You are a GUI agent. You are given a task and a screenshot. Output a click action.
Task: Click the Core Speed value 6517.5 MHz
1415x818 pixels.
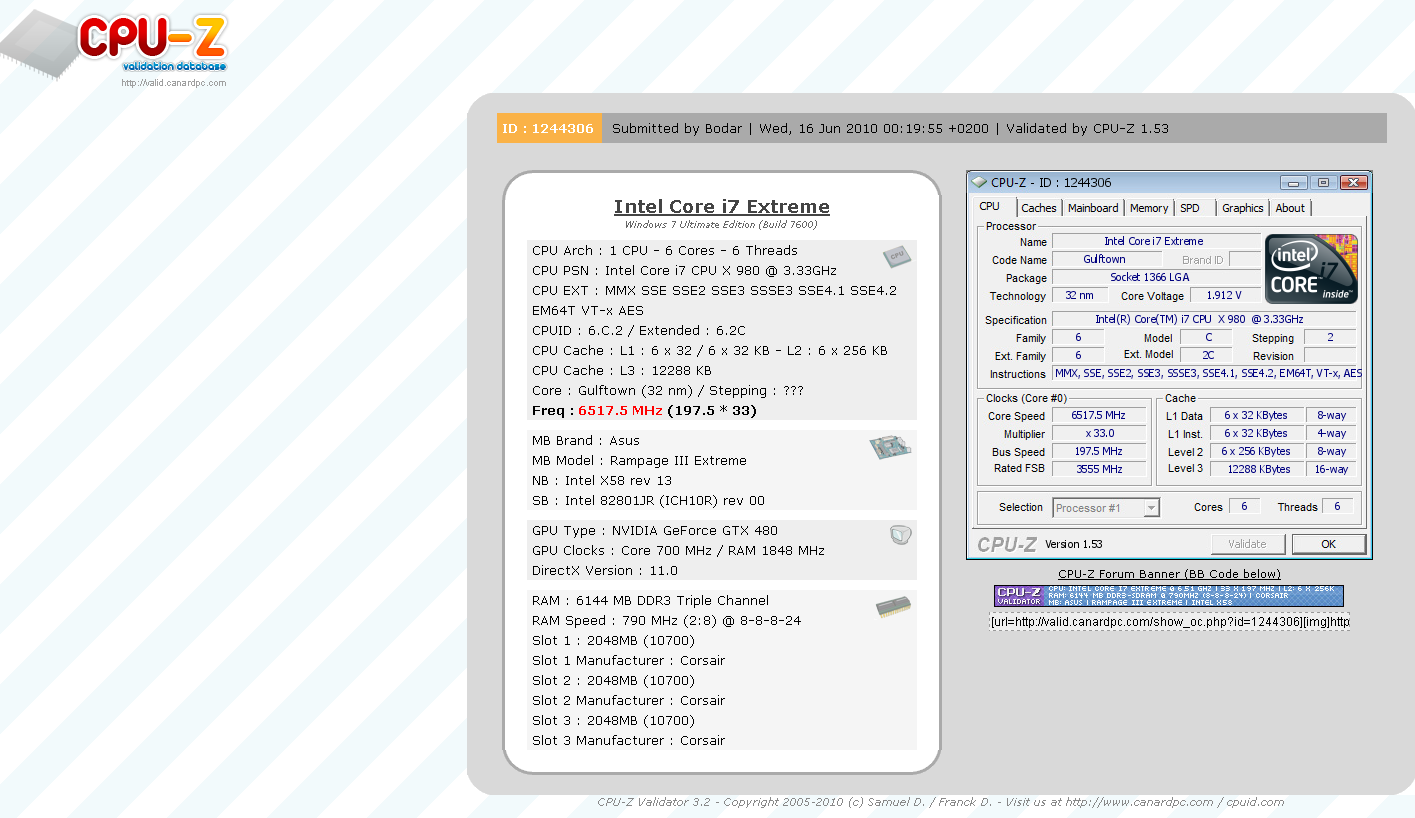1098,415
